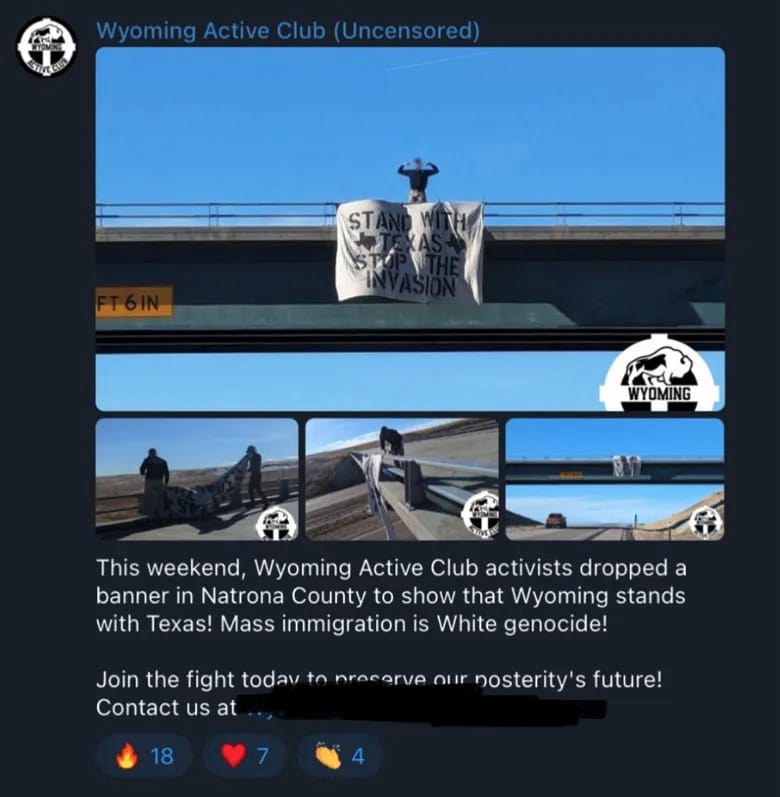
Task: Click the logo watermark on middle thumbnail
Action: [481, 514]
